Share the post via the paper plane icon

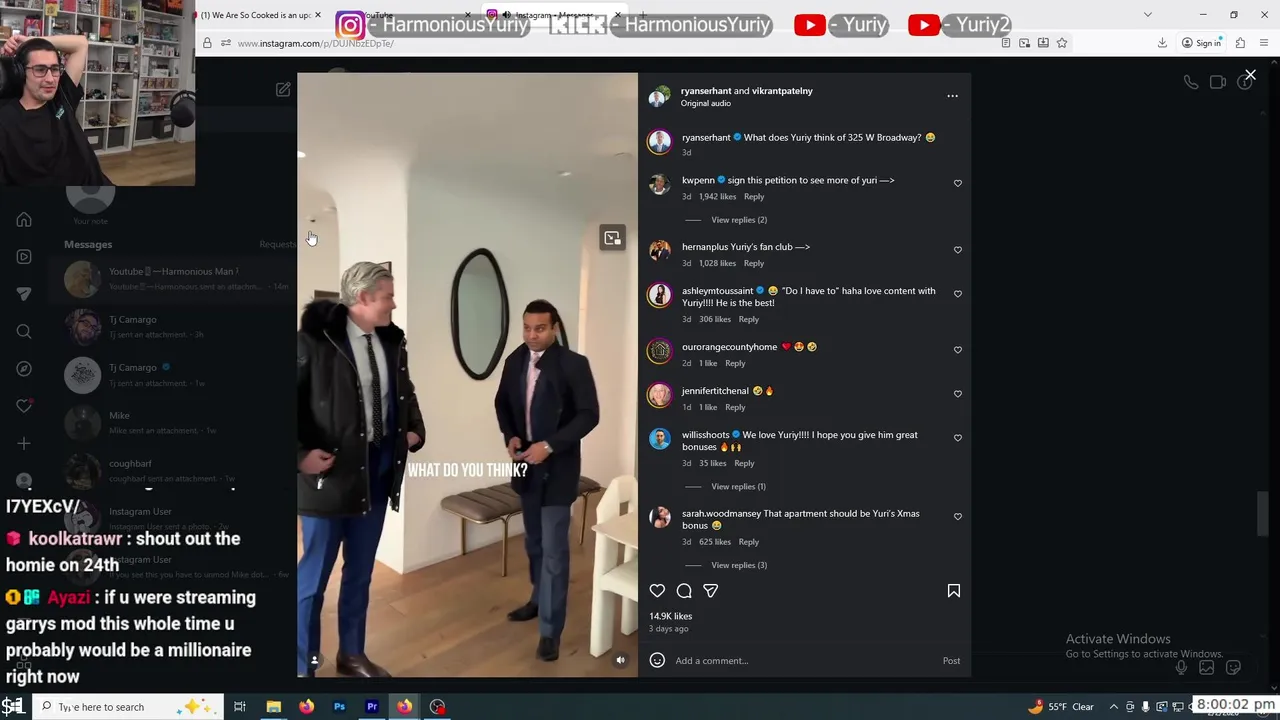point(711,591)
